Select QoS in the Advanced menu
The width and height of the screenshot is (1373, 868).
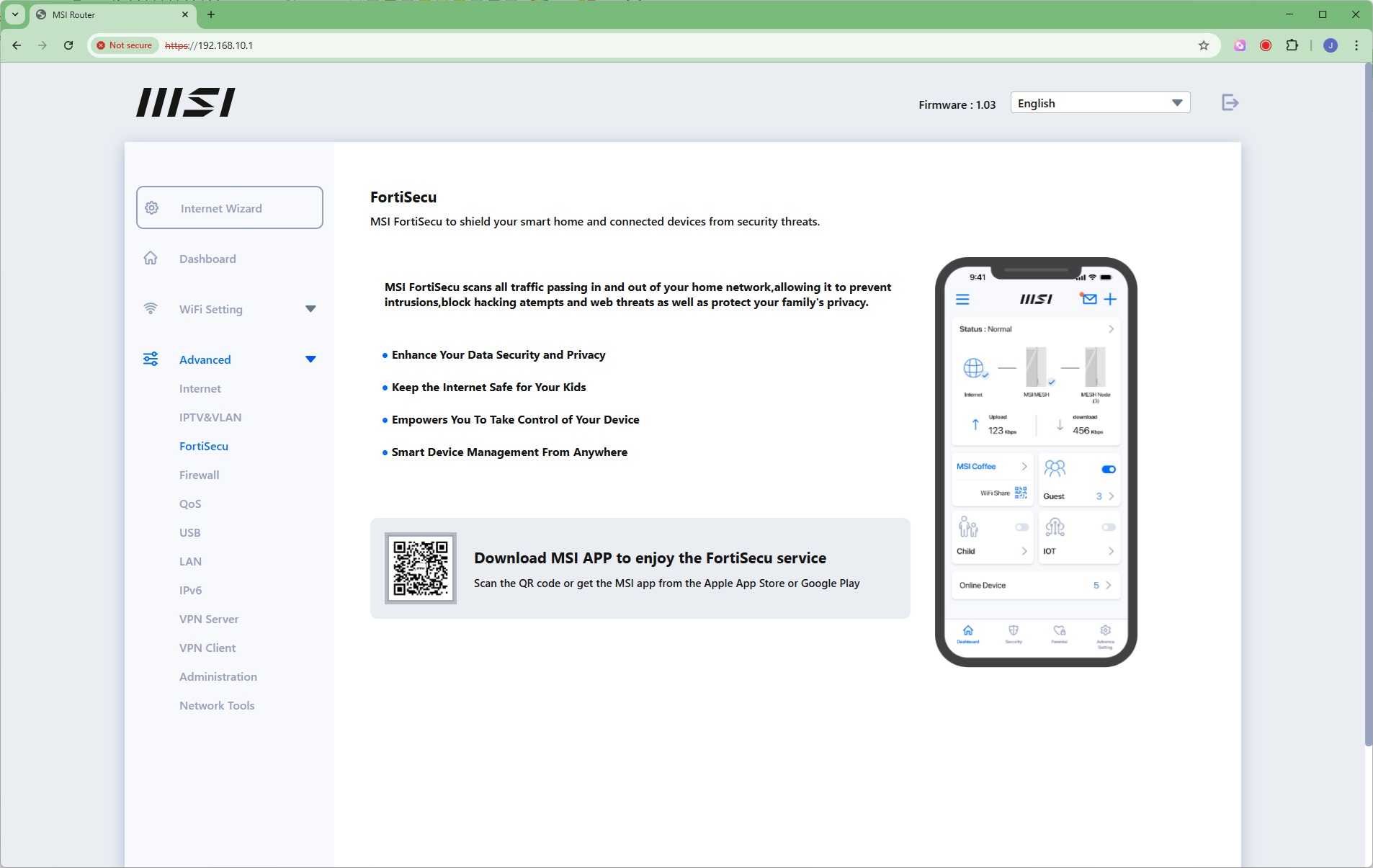pyautogui.click(x=190, y=504)
